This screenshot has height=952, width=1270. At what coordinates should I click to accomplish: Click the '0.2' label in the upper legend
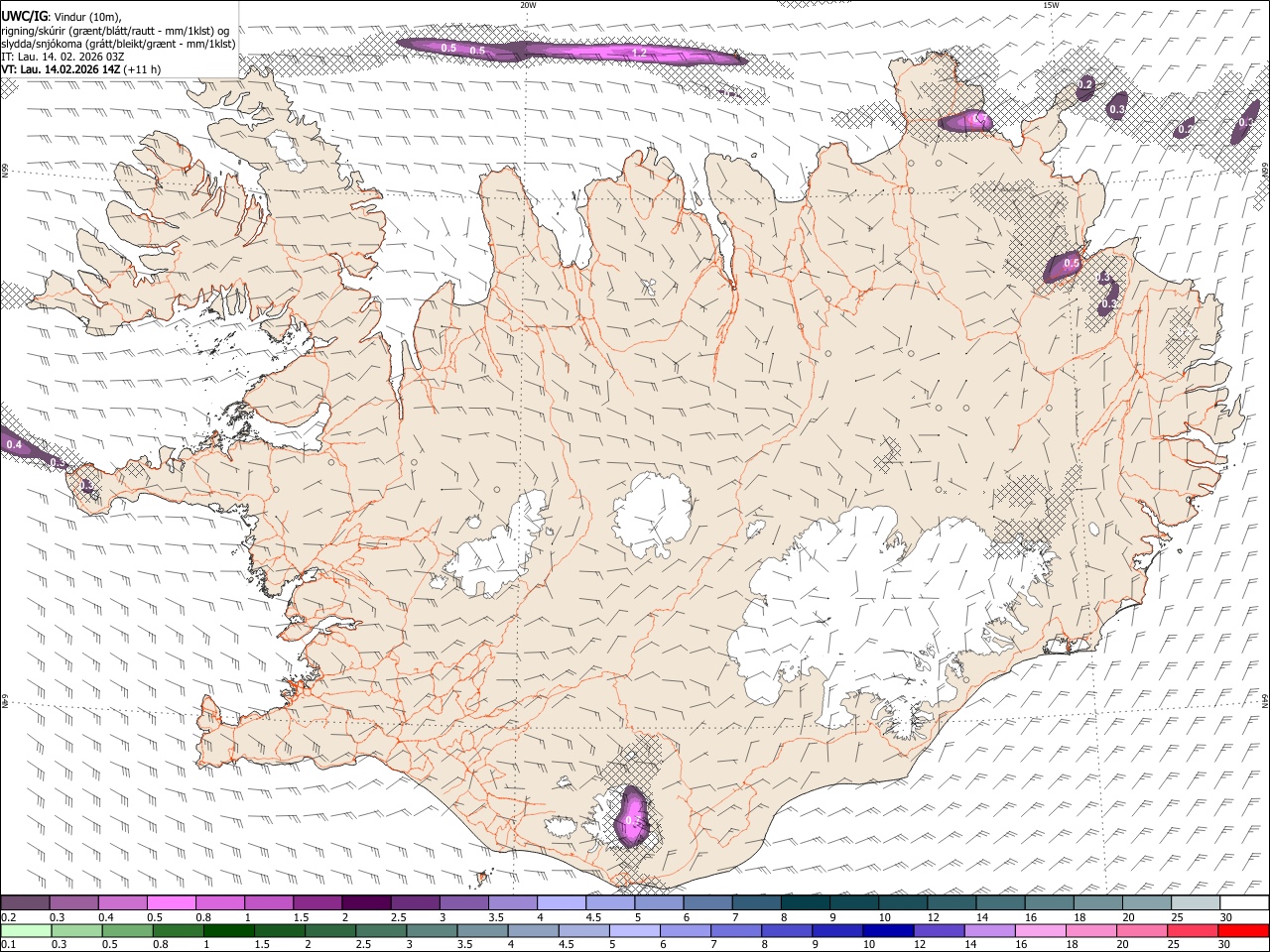(x=9, y=917)
